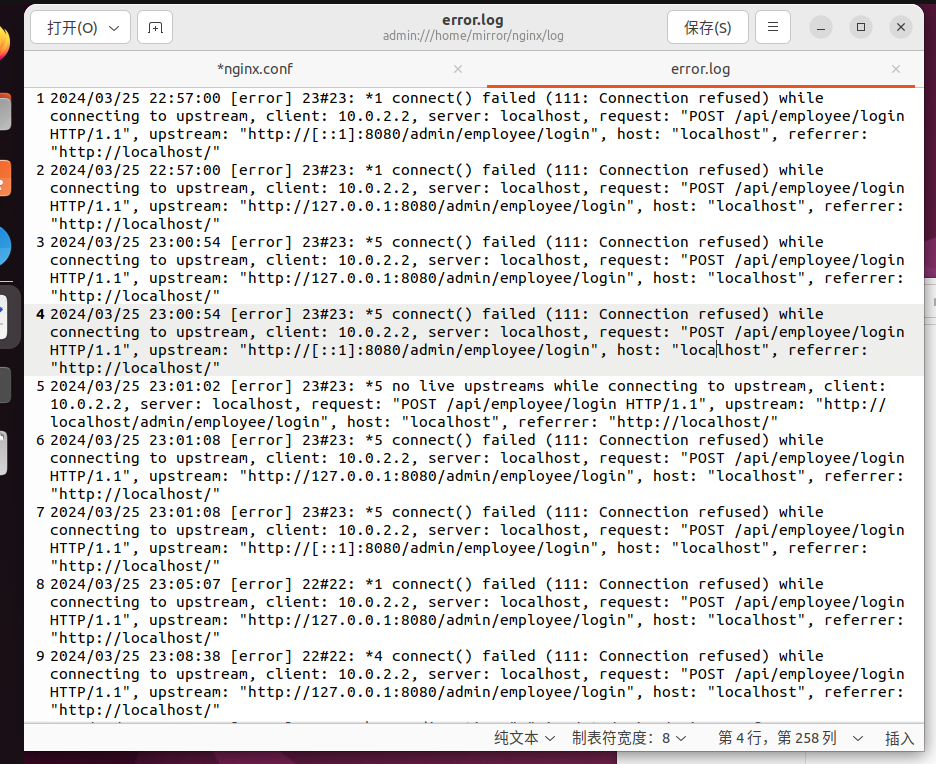This screenshot has height=764, width=936.
Task: Click line 3 timestamp 23:00:54
Action: [184, 242]
